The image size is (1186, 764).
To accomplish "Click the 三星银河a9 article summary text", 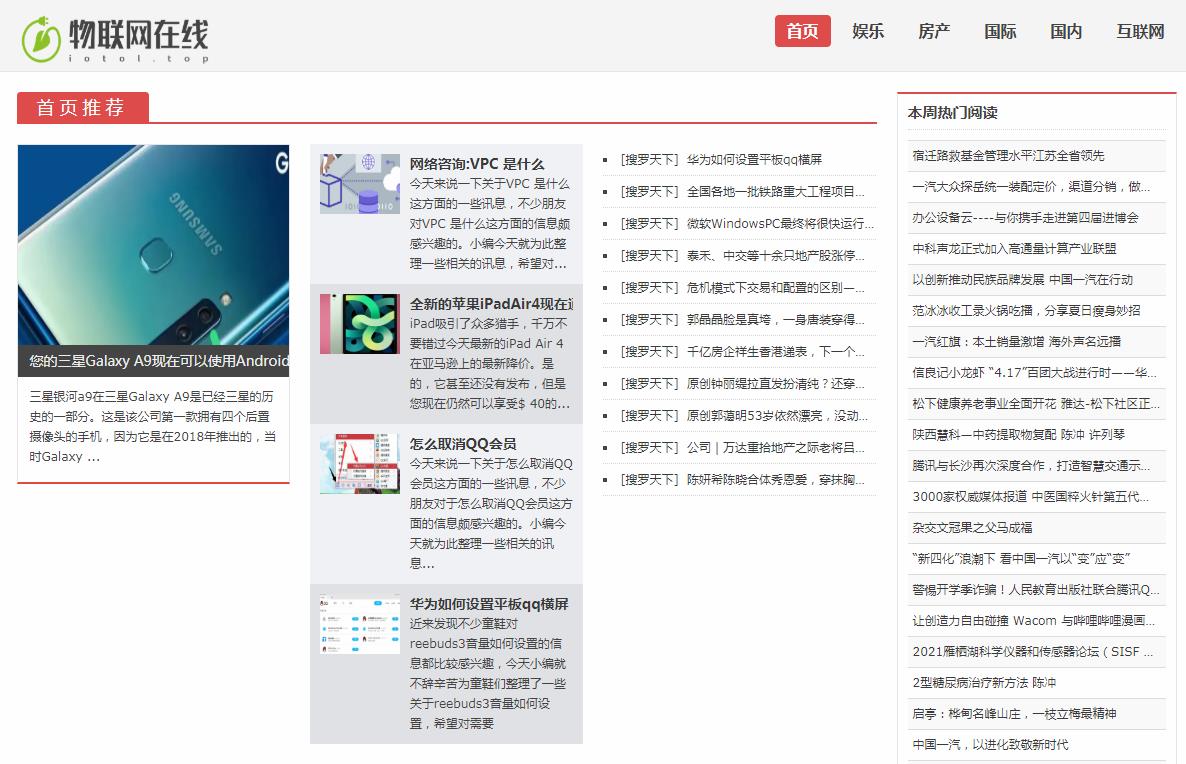I will 153,427.
